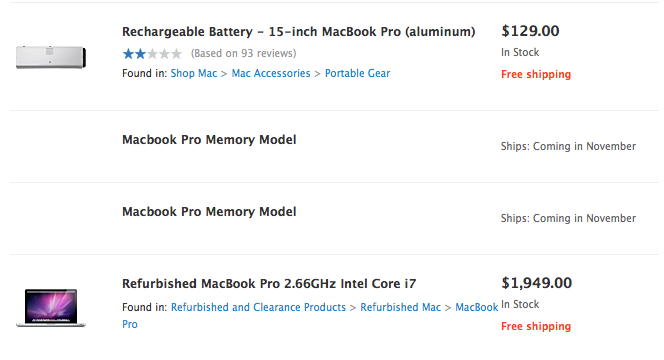Screen dimensions: 664x360
Task: Open the second Macbook Pro Memory Model result
Action: (x=209, y=212)
